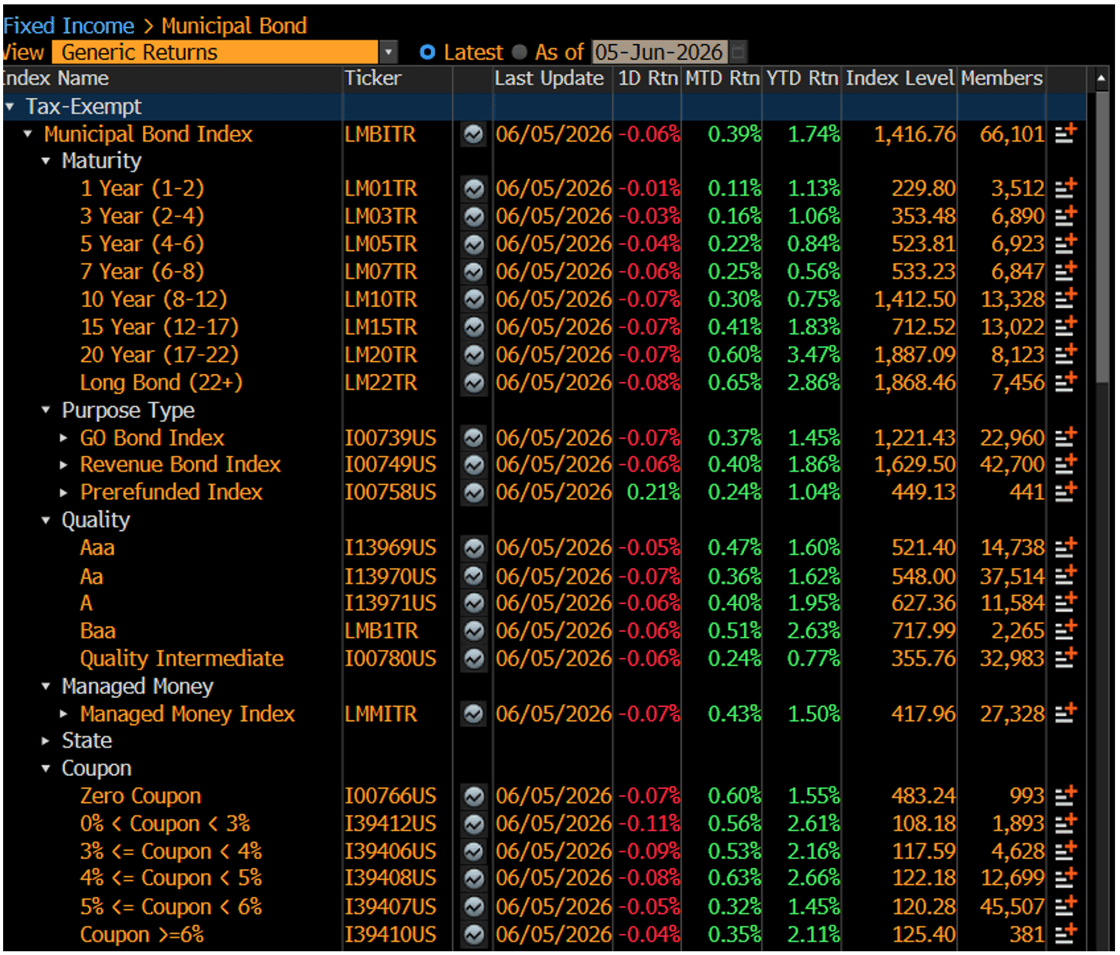Screen dimensions: 1120x955
Task: Open calendar picker next to As of date
Action: pos(739,51)
